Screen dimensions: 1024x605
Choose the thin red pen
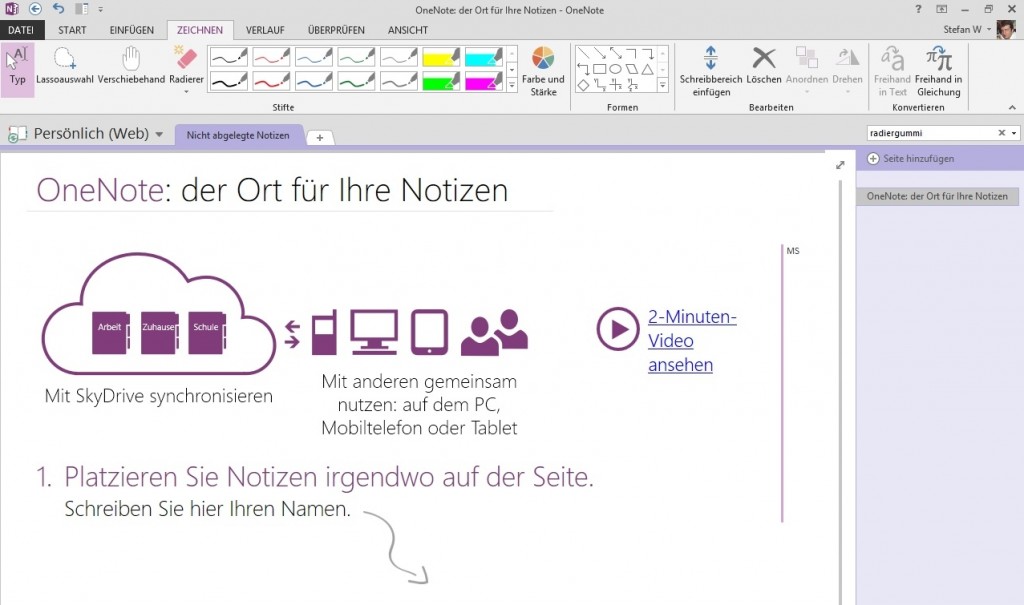coord(271,57)
